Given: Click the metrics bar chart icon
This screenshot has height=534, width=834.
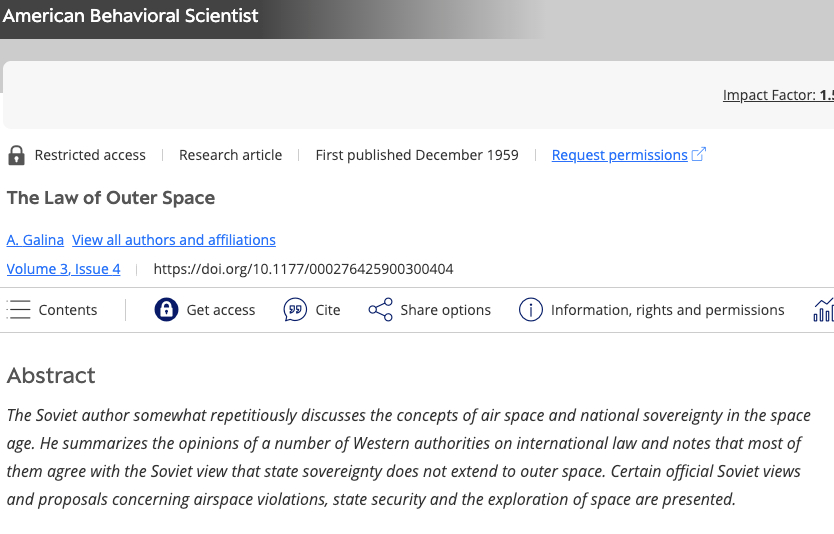Looking at the screenshot, I should click(824, 310).
